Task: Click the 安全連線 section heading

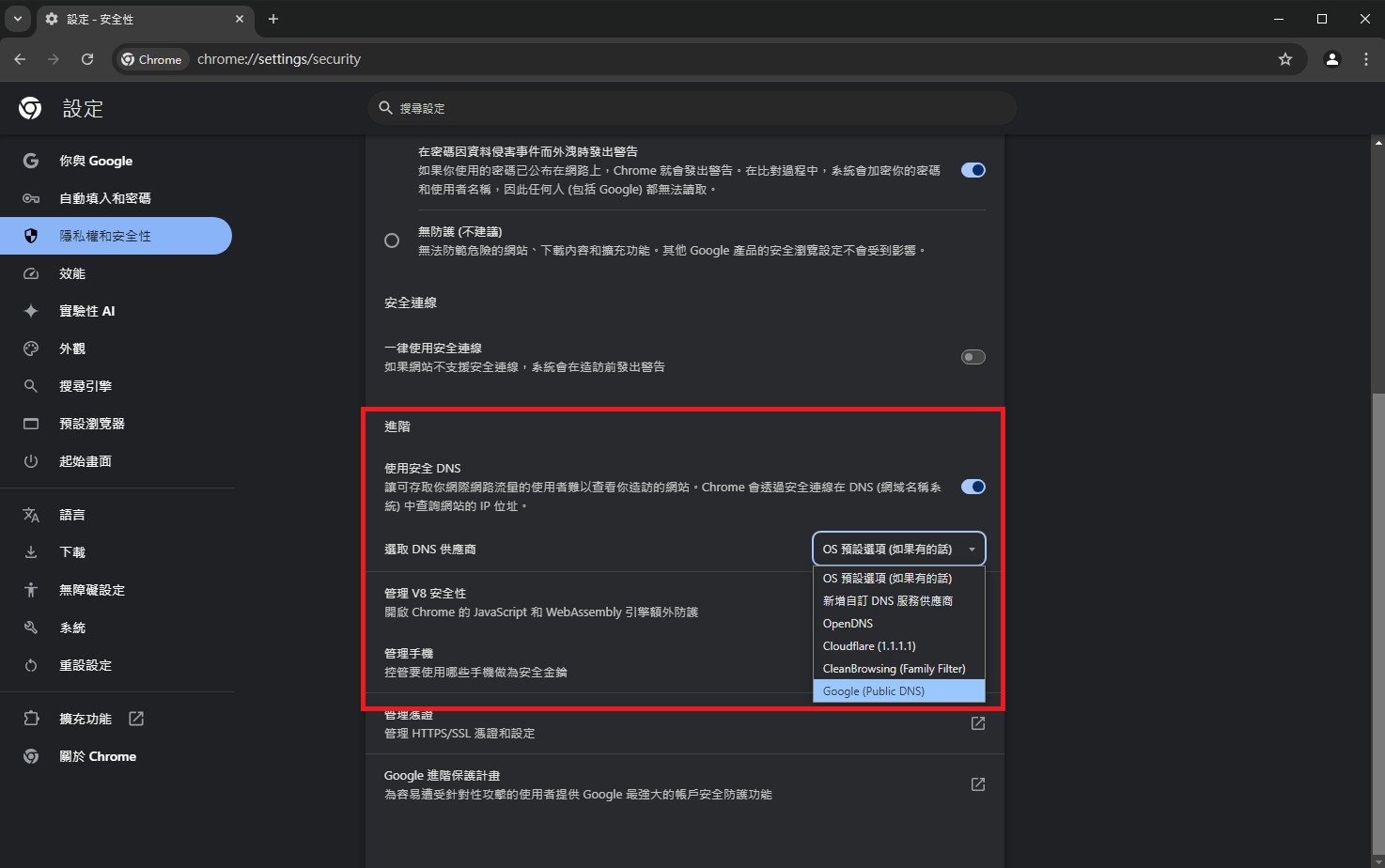Action: tap(411, 302)
